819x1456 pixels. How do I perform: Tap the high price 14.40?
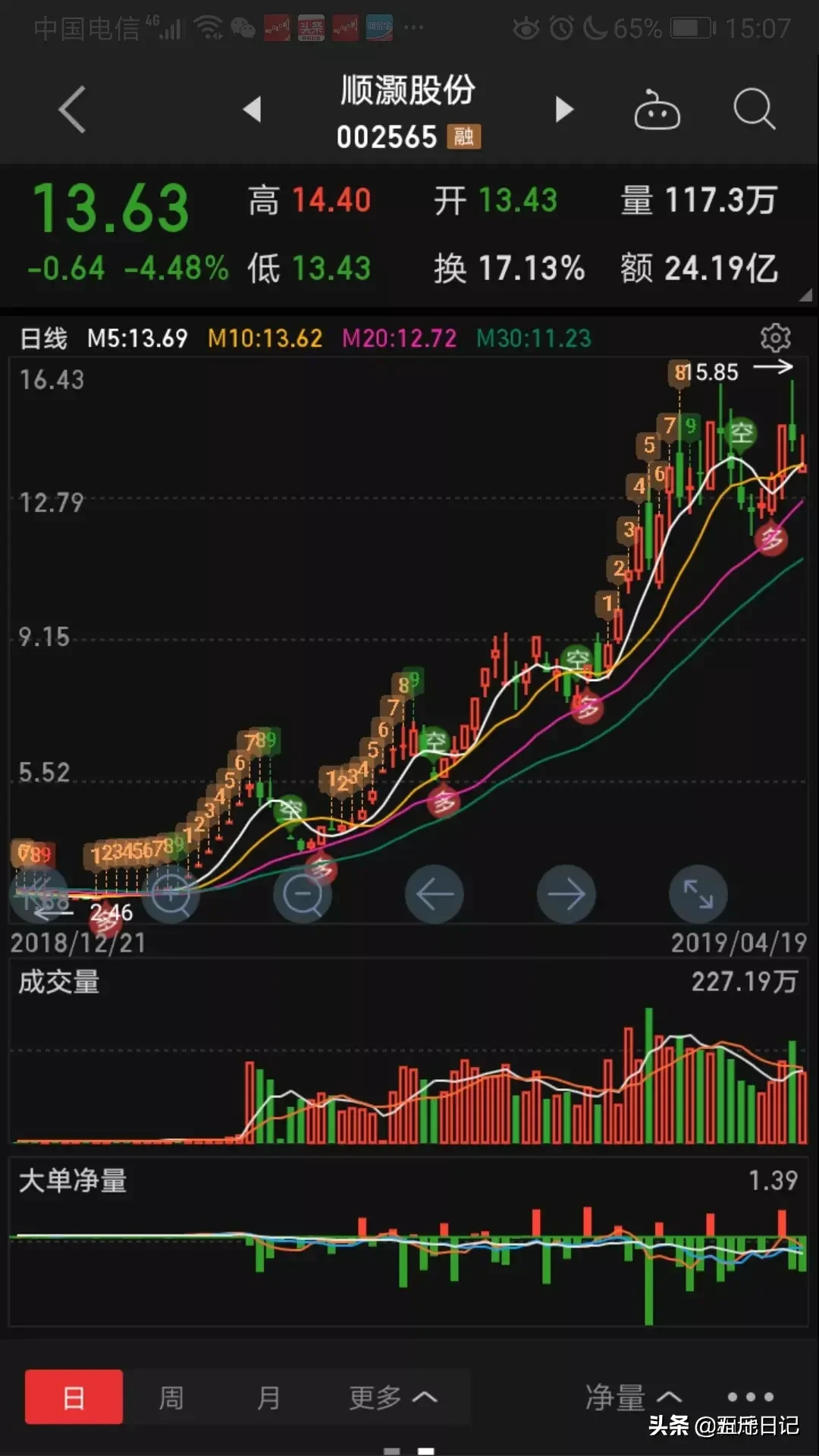pos(331,201)
